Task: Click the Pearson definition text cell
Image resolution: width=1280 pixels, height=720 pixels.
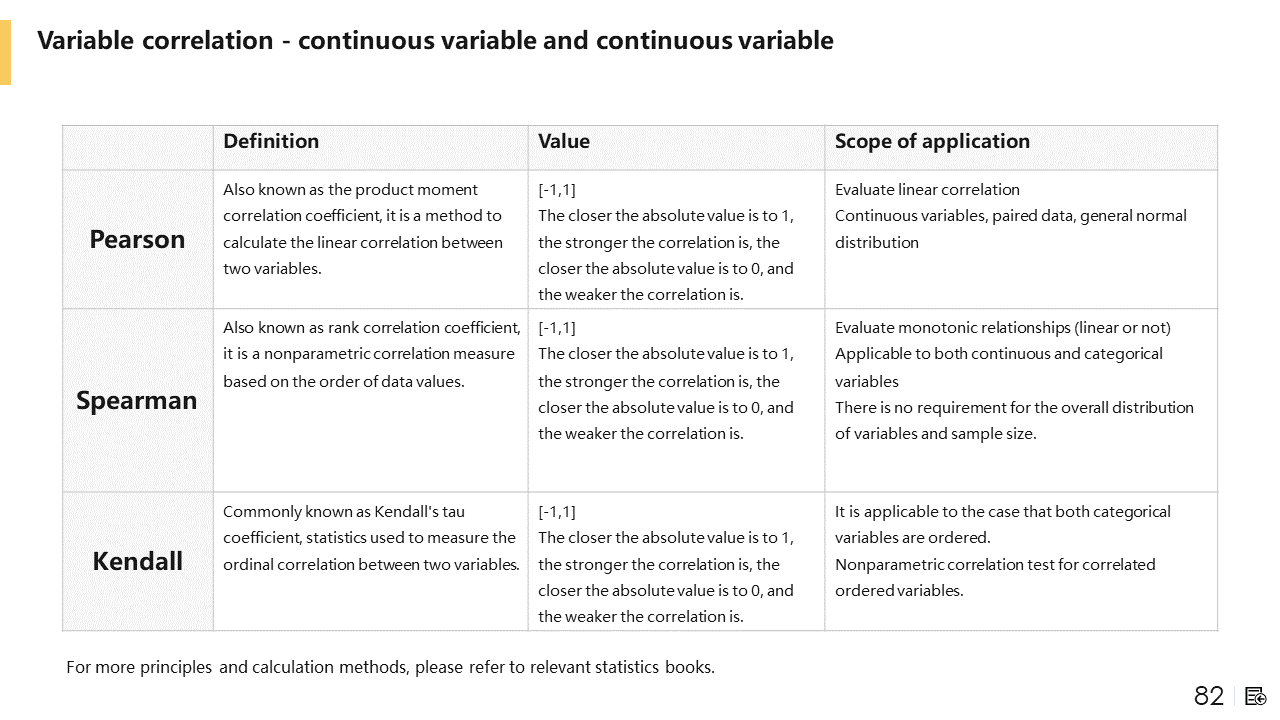Action: [364, 229]
